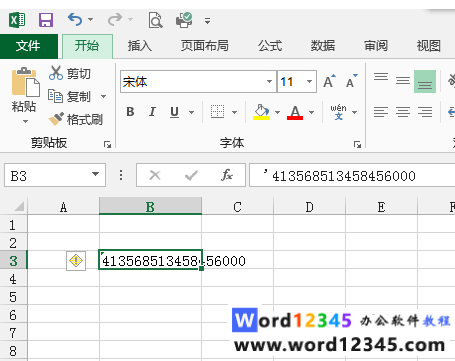The width and height of the screenshot is (455, 361).
Task: Toggle italic formatting
Action: tap(152, 112)
